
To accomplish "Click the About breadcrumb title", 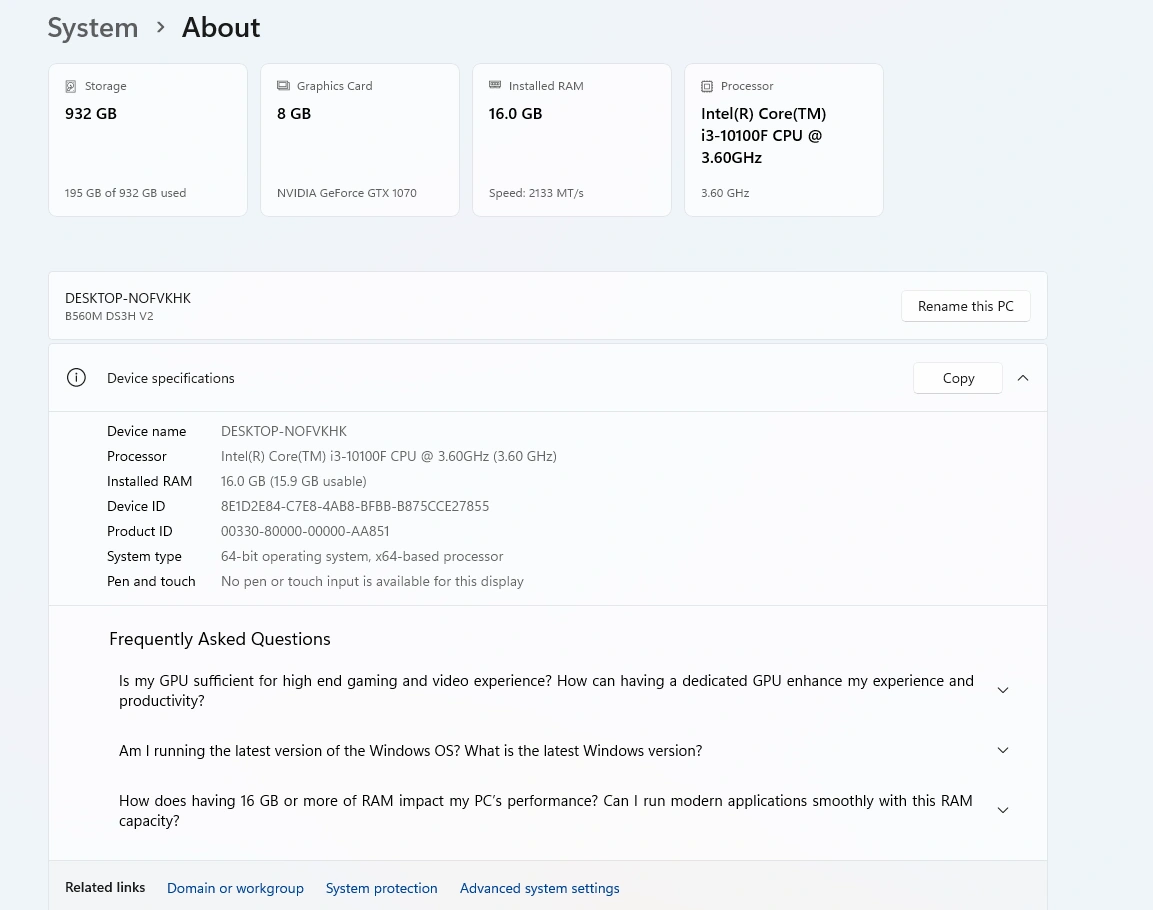I will click(x=221, y=28).
